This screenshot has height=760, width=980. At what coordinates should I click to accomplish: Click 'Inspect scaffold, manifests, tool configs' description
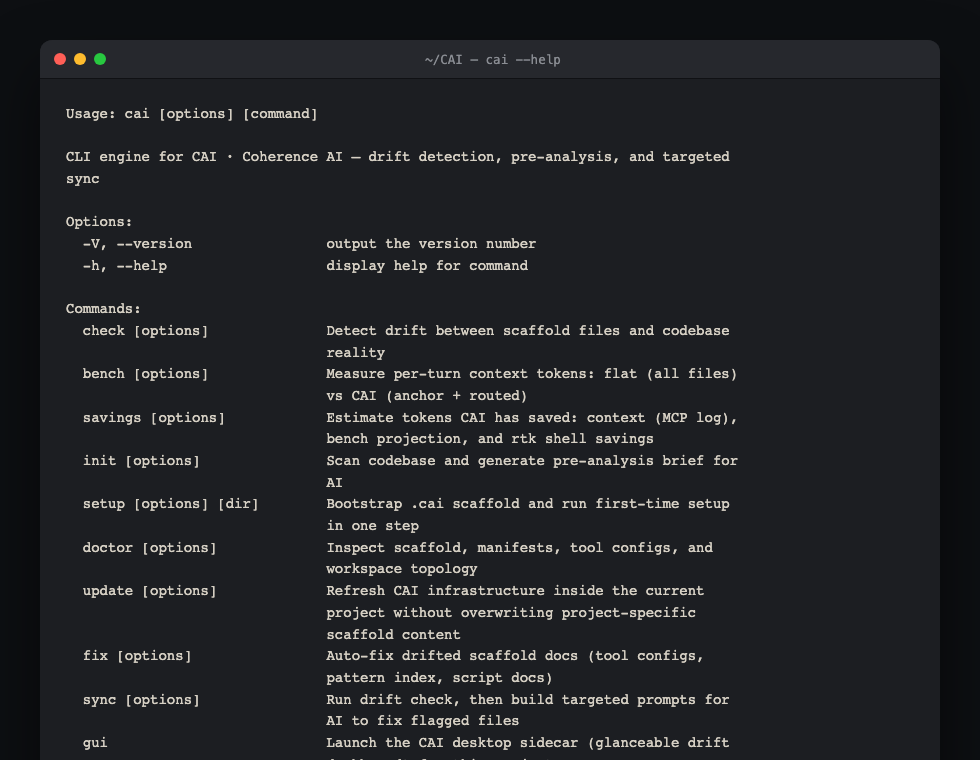[519, 548]
